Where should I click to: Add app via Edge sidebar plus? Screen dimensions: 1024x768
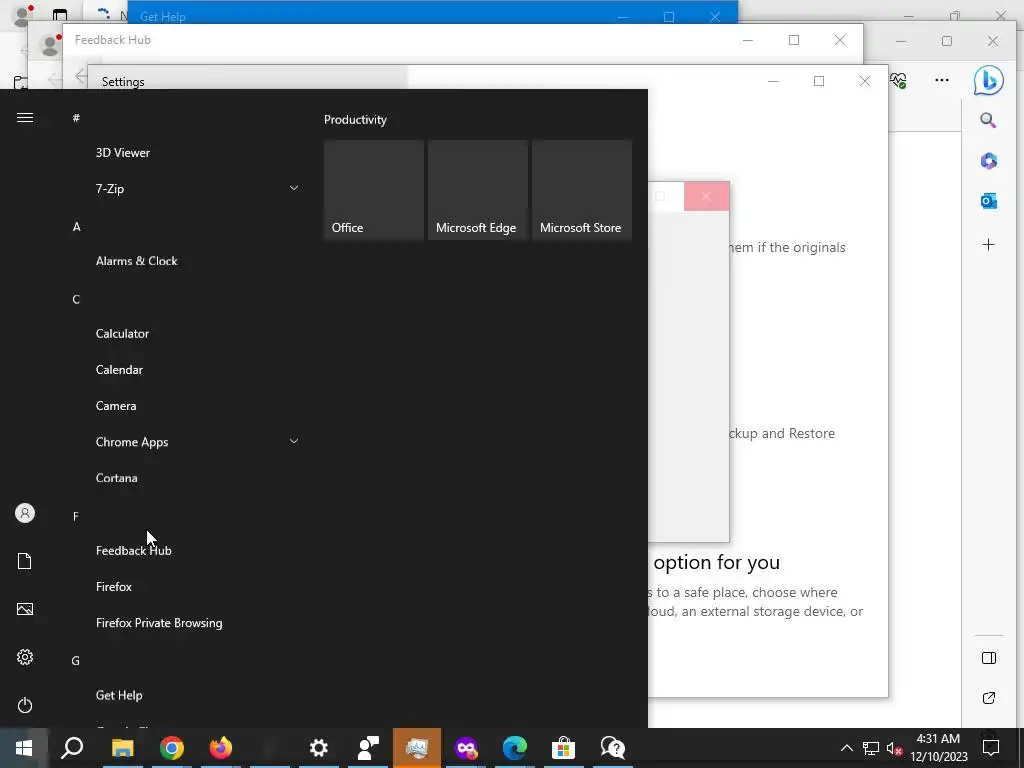[x=989, y=245]
